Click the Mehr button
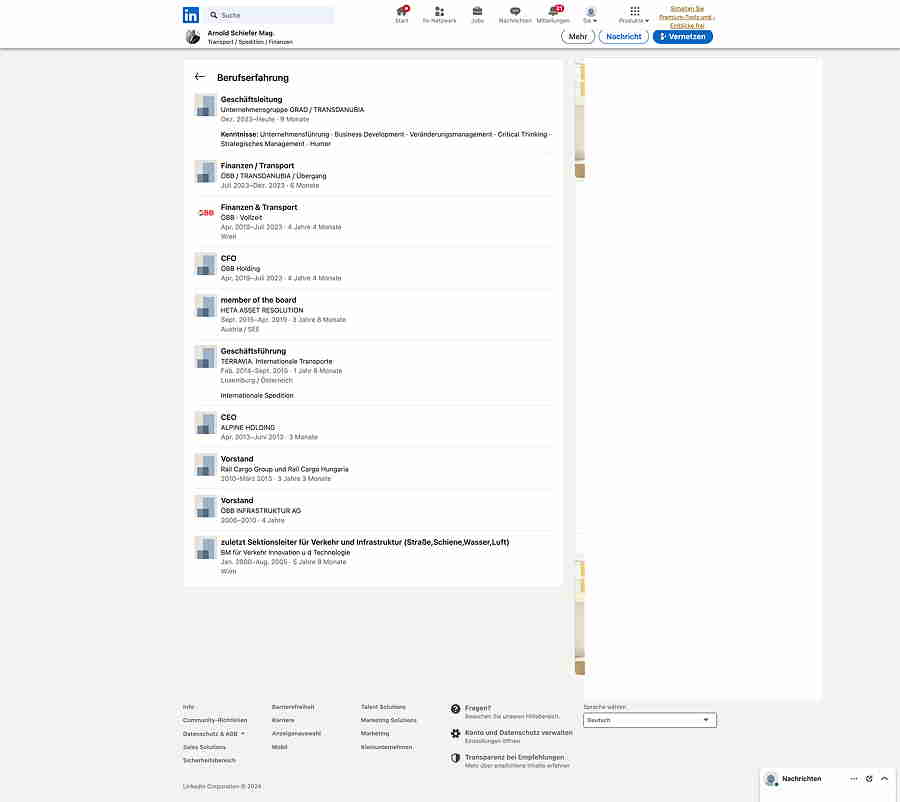Screen dimensions: 900x802 click(x=577, y=36)
